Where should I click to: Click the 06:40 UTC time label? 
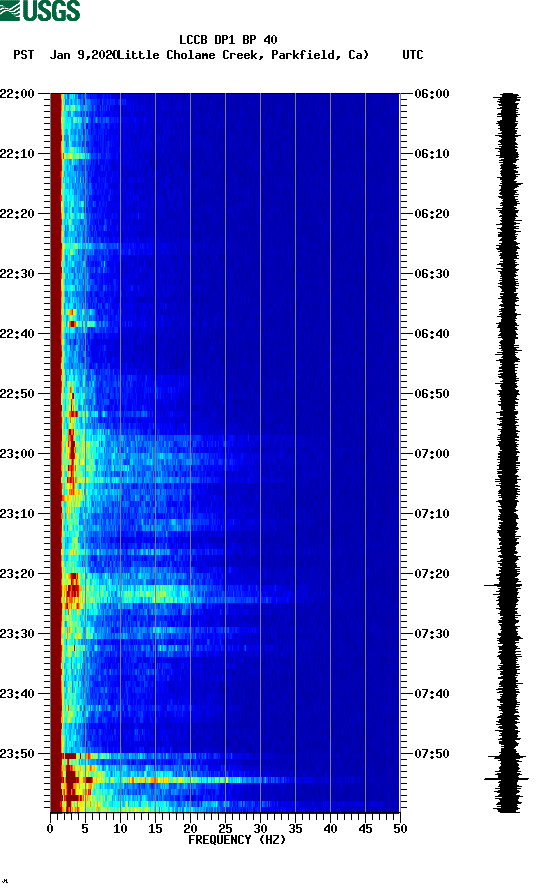click(x=432, y=334)
